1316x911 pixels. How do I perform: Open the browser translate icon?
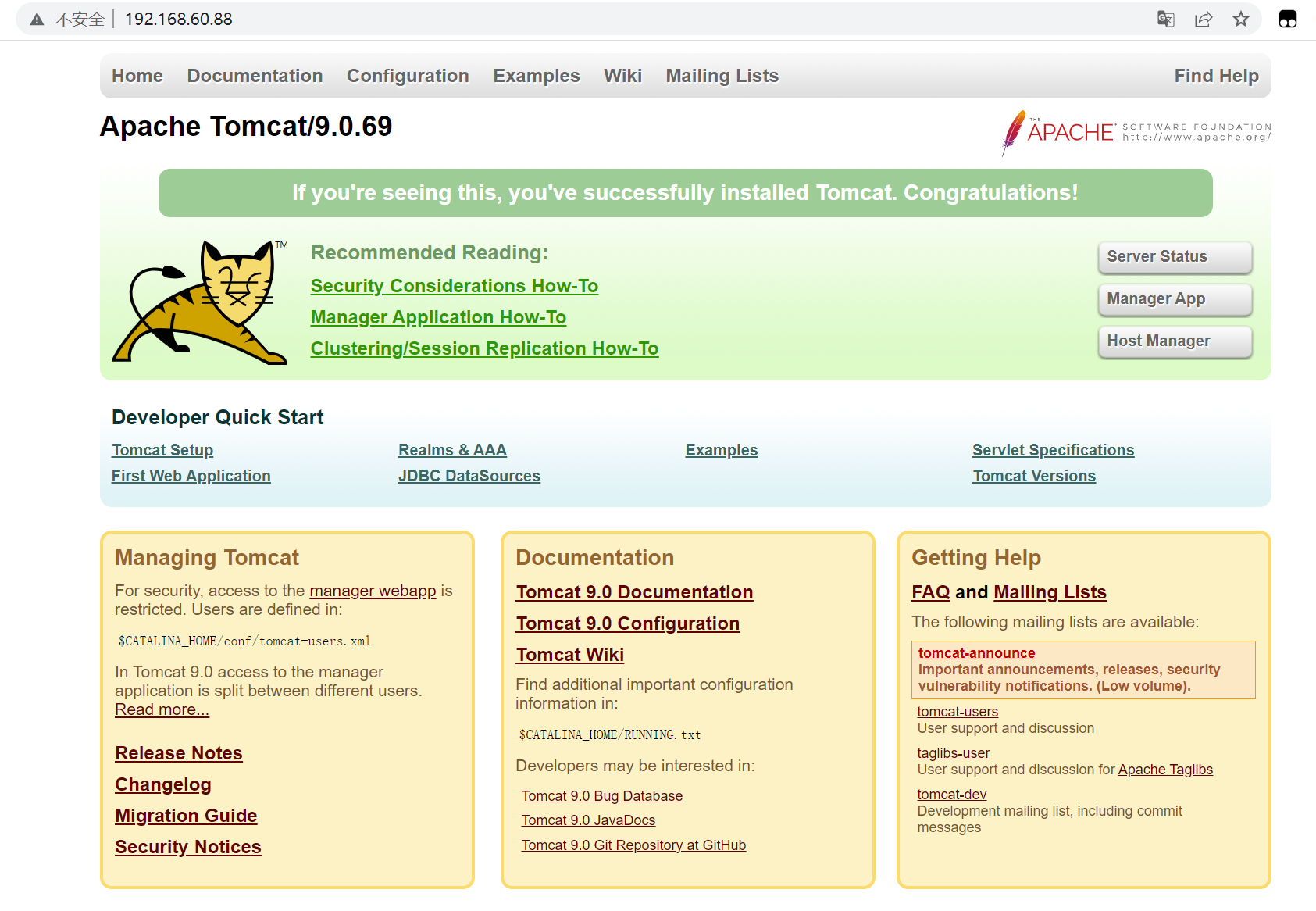point(1165,19)
